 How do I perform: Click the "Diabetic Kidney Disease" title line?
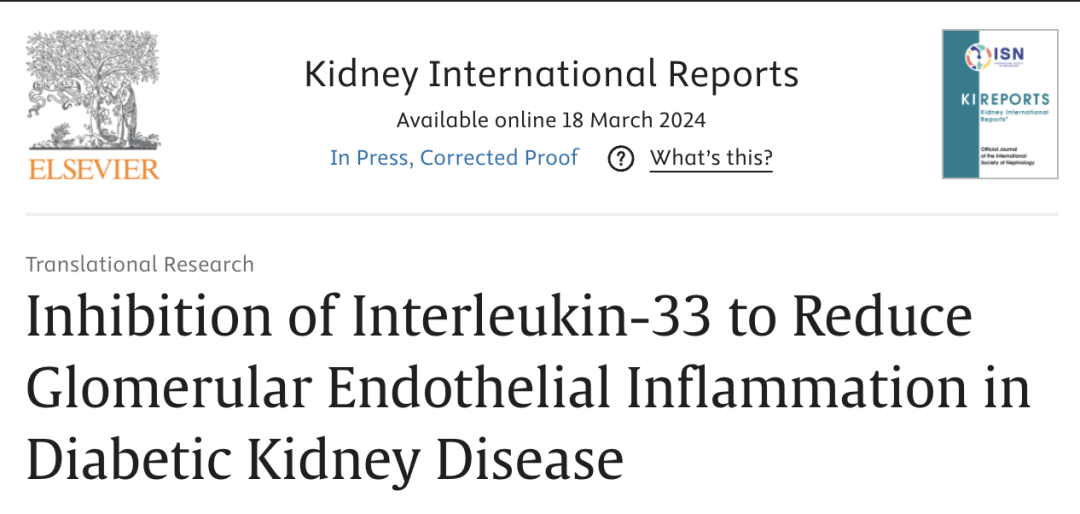coord(324,460)
